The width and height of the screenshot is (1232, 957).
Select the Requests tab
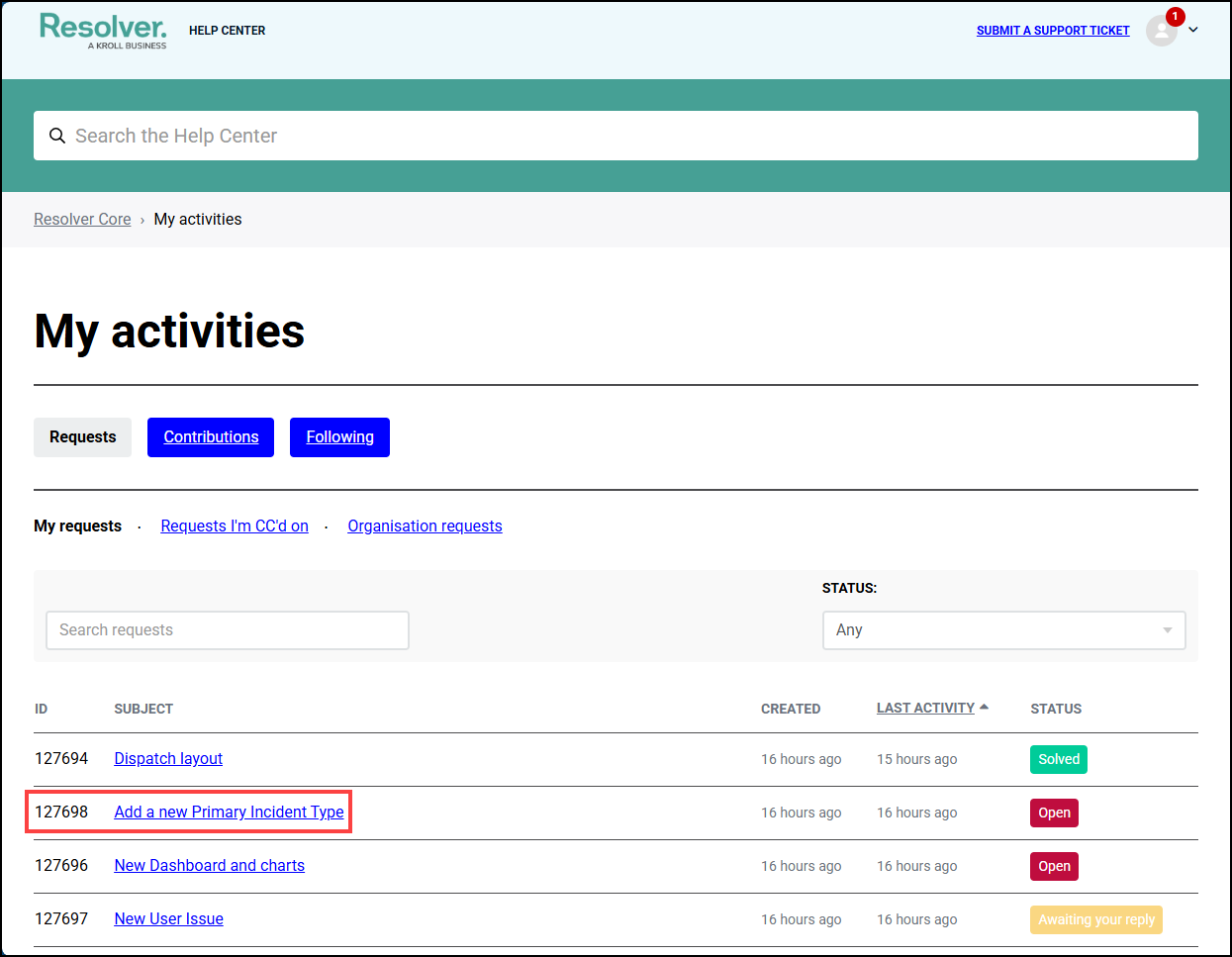pos(82,437)
